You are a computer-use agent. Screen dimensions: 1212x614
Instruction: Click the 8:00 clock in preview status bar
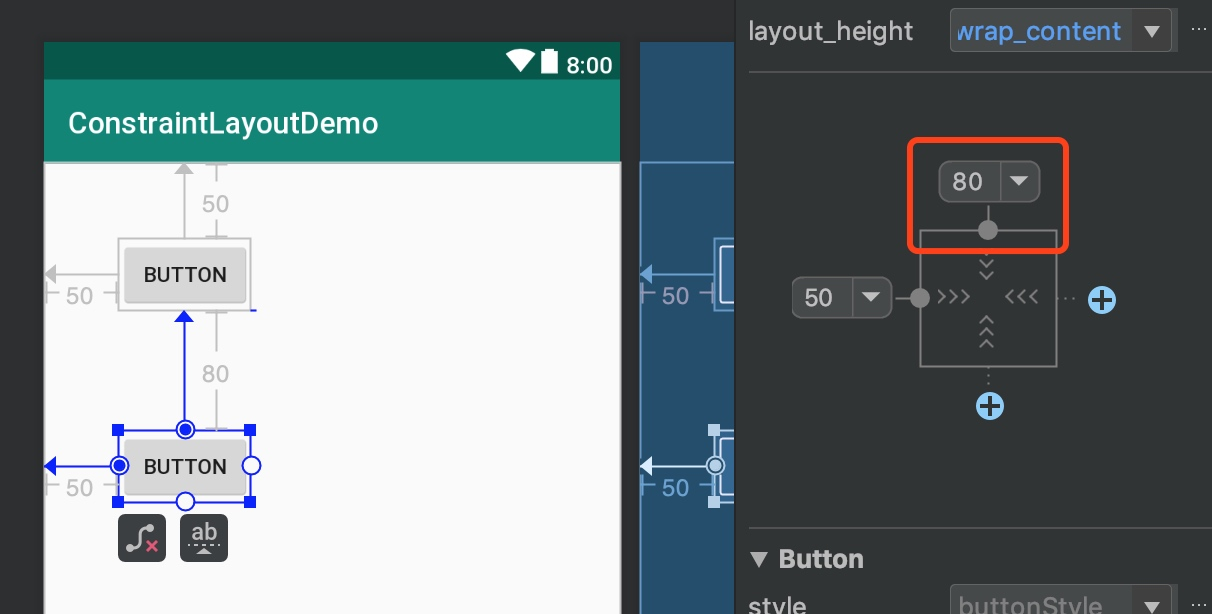(x=589, y=65)
